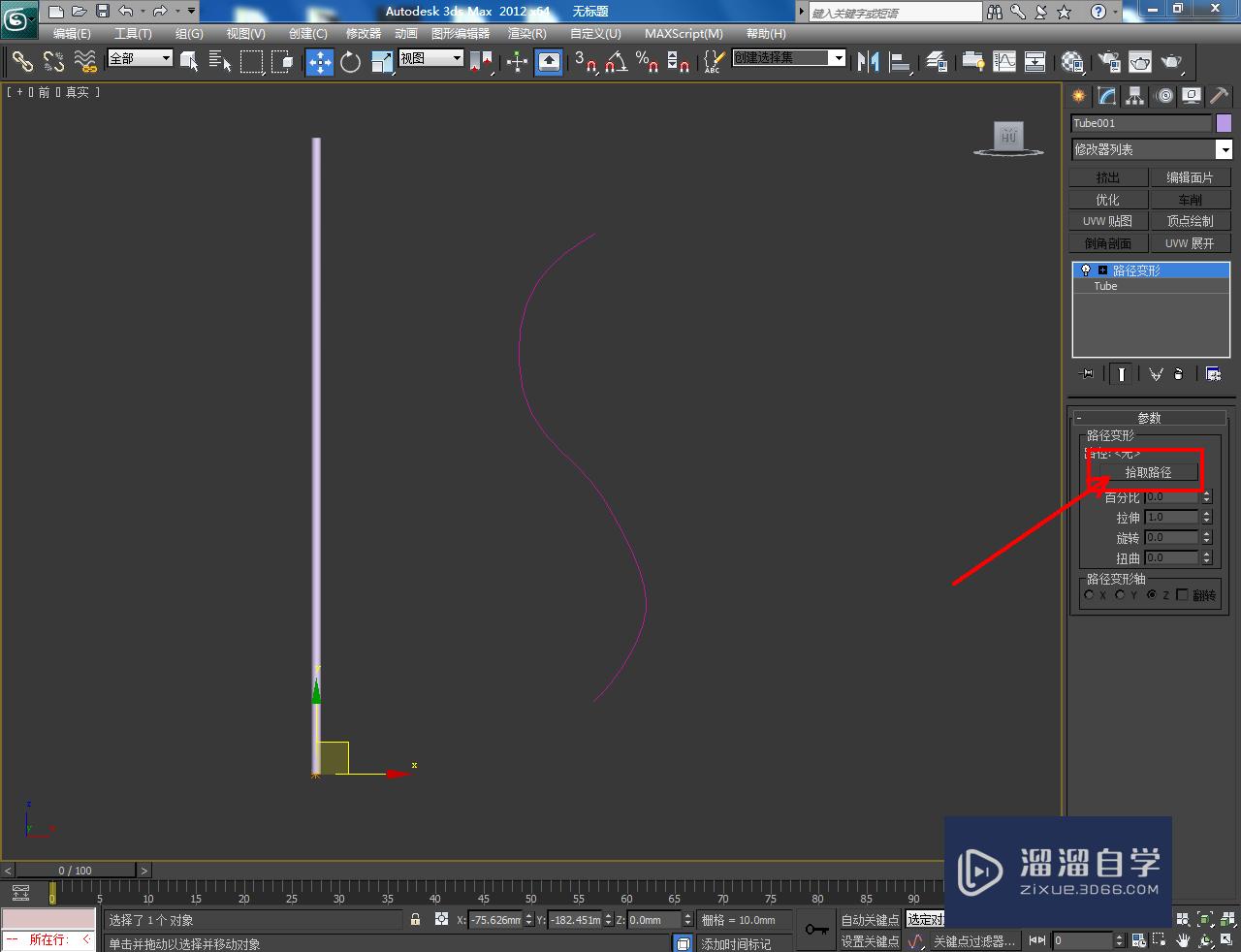This screenshot has width=1241, height=952.
Task: Open the Curve Editor
Action: 1004,62
